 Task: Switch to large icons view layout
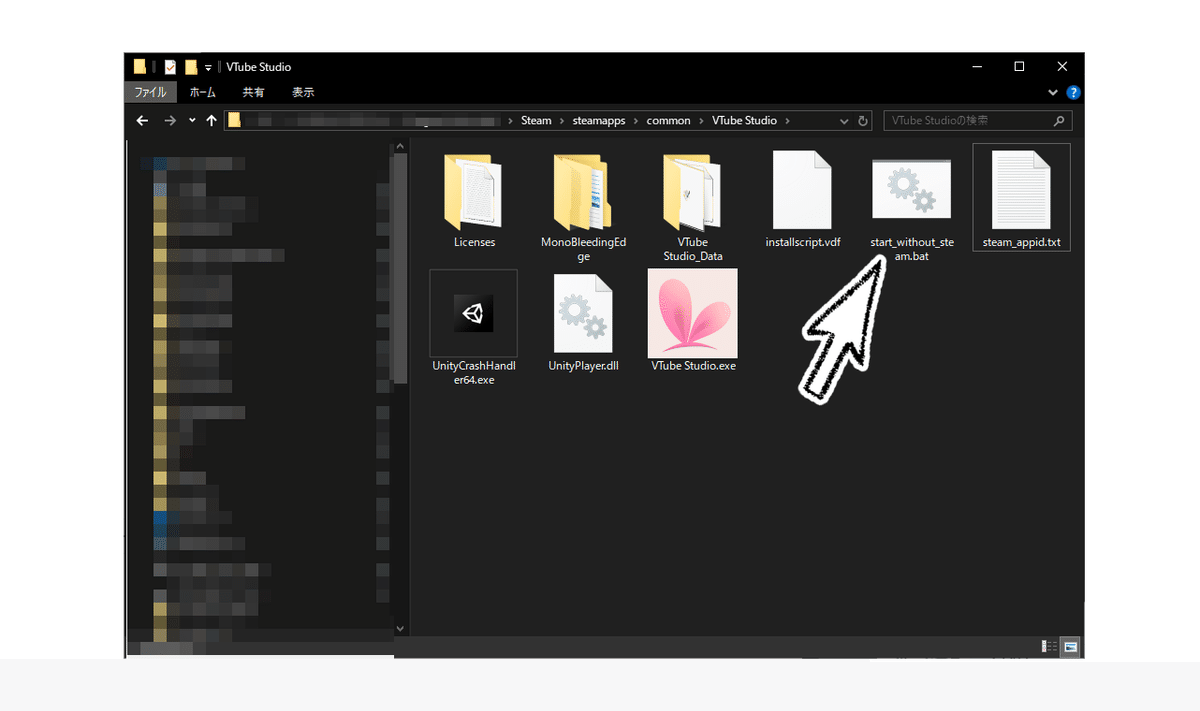pos(1071,646)
